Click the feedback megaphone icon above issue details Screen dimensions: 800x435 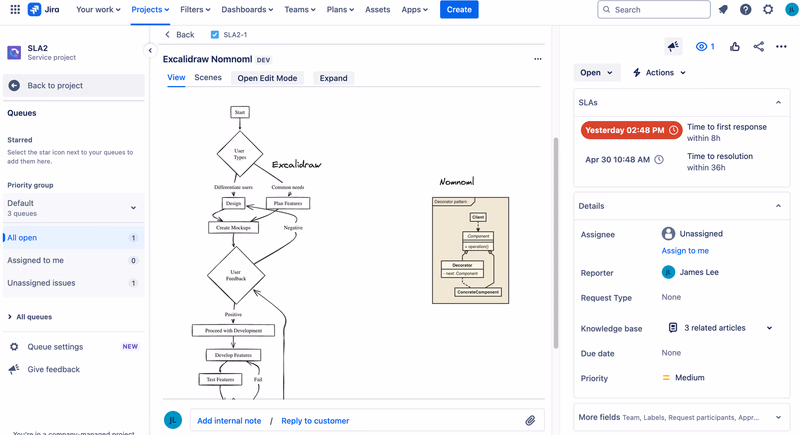tap(673, 46)
